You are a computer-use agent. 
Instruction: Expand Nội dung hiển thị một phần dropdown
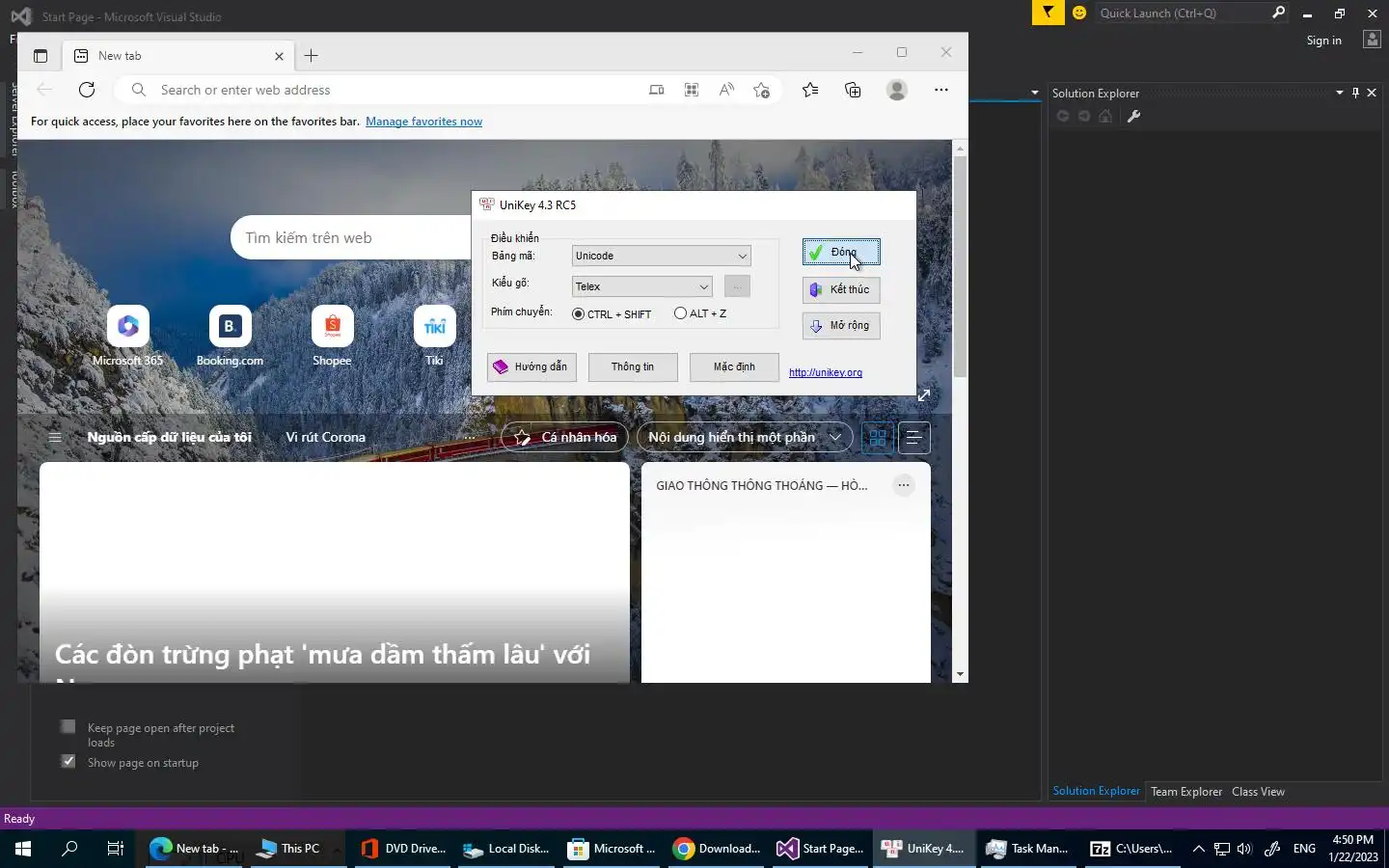[744, 437]
